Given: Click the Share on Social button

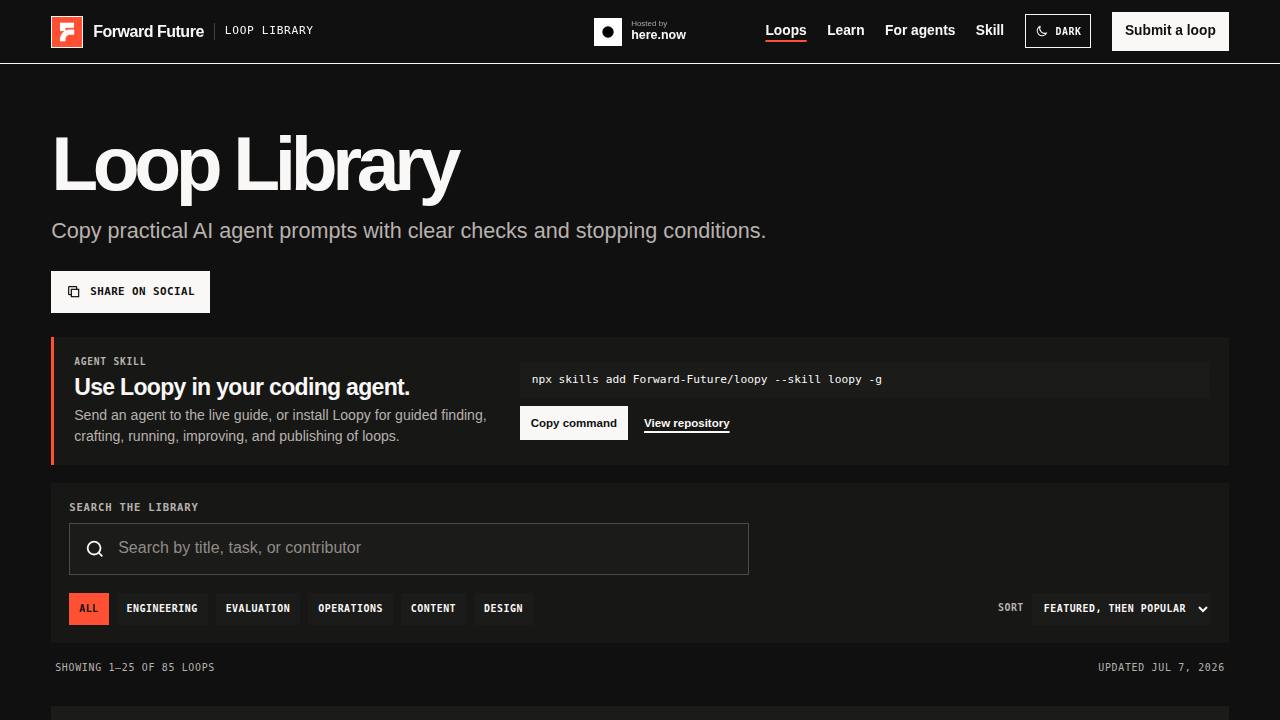Looking at the screenshot, I should coord(130,292).
